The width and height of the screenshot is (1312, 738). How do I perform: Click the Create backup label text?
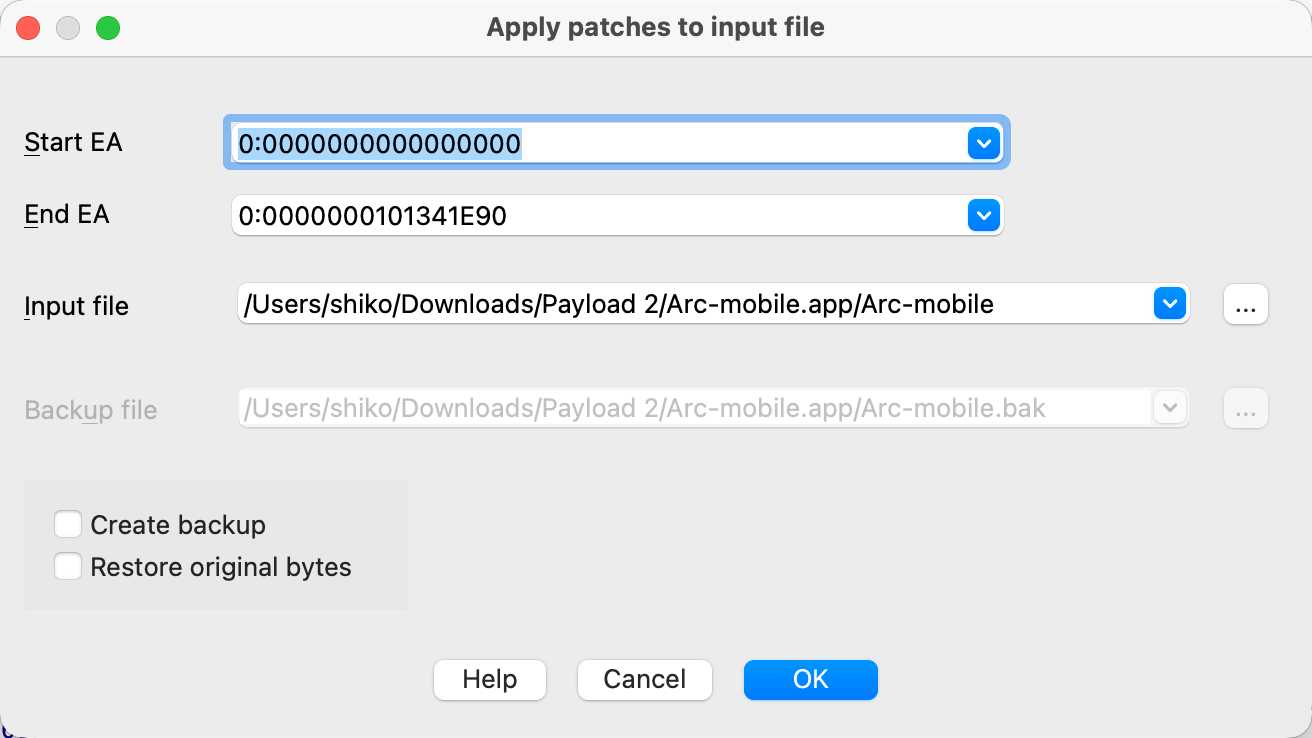[x=178, y=525]
